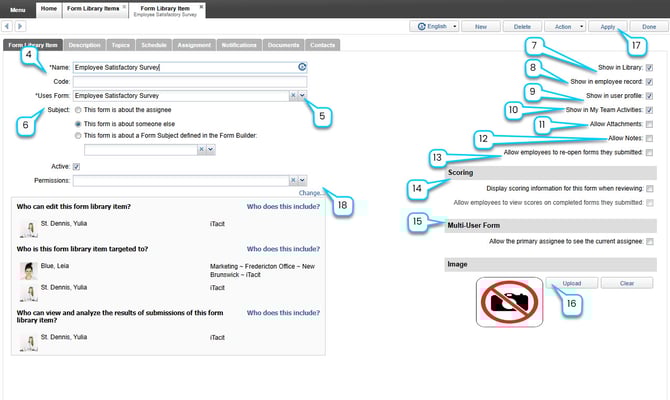Open the Permissions dropdown list

(302, 180)
